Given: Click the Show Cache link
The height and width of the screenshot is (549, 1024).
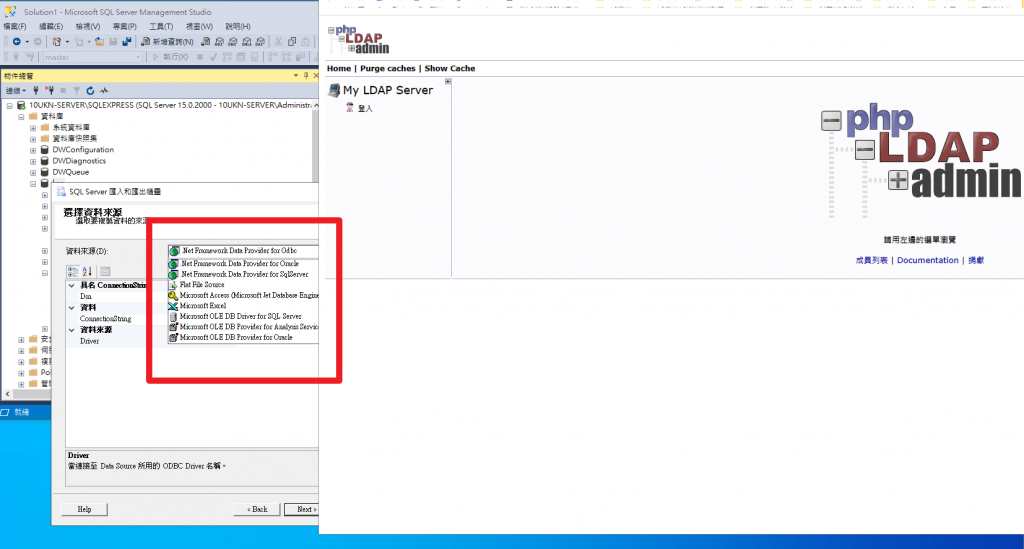Looking at the screenshot, I should click(x=450, y=69).
